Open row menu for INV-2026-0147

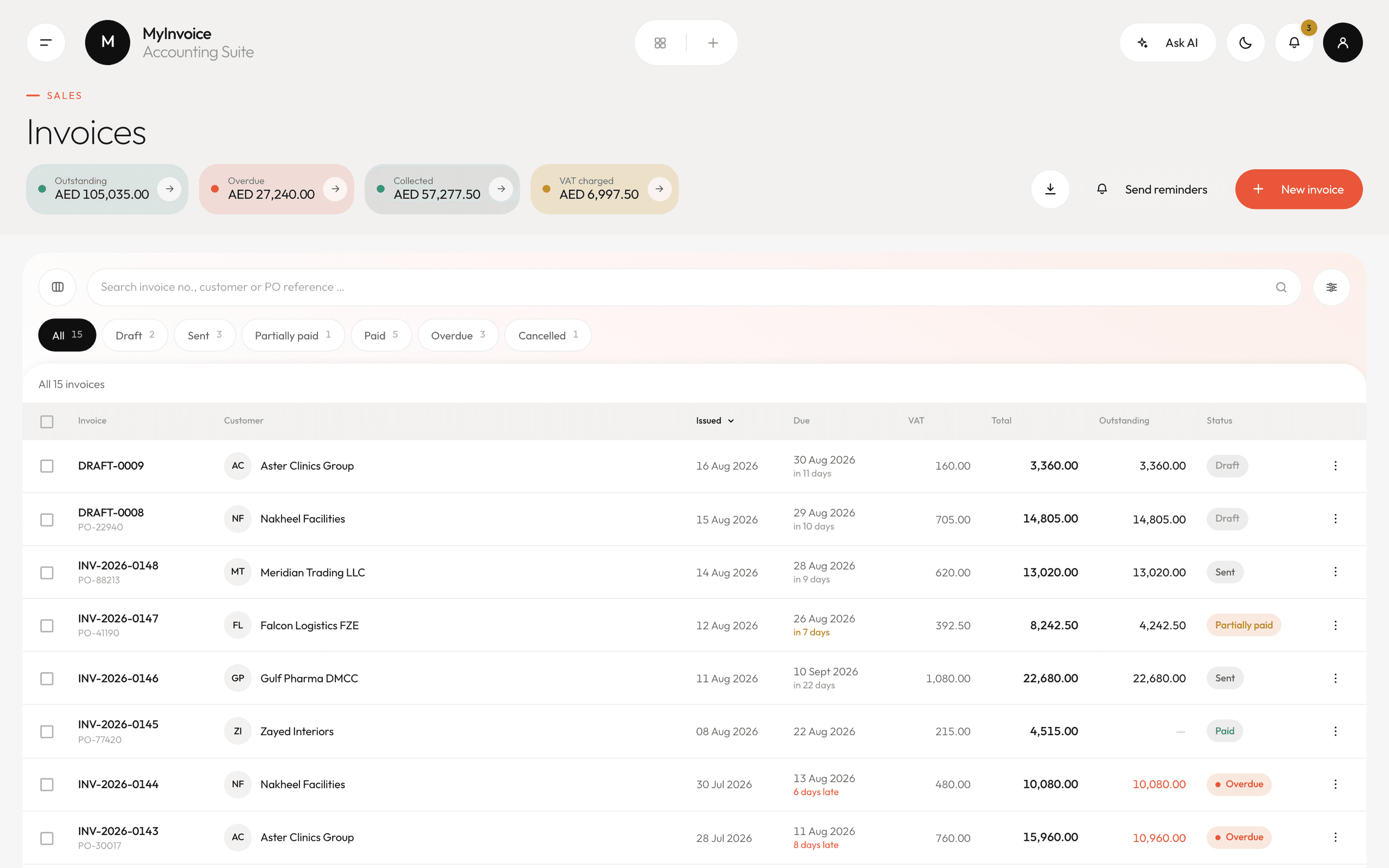tap(1336, 625)
